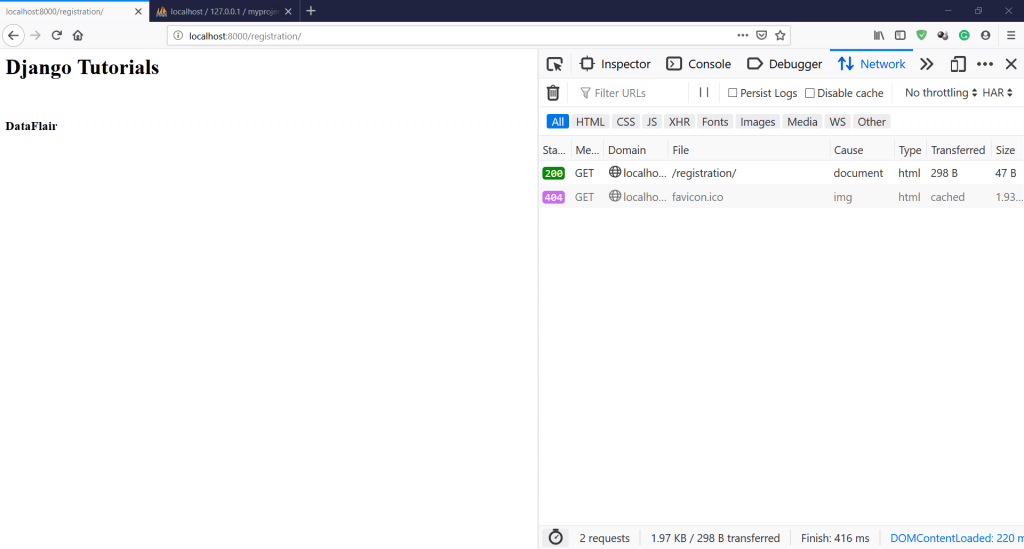Open the Library icon in the toolbar
The image size is (1024, 549).
879,35
